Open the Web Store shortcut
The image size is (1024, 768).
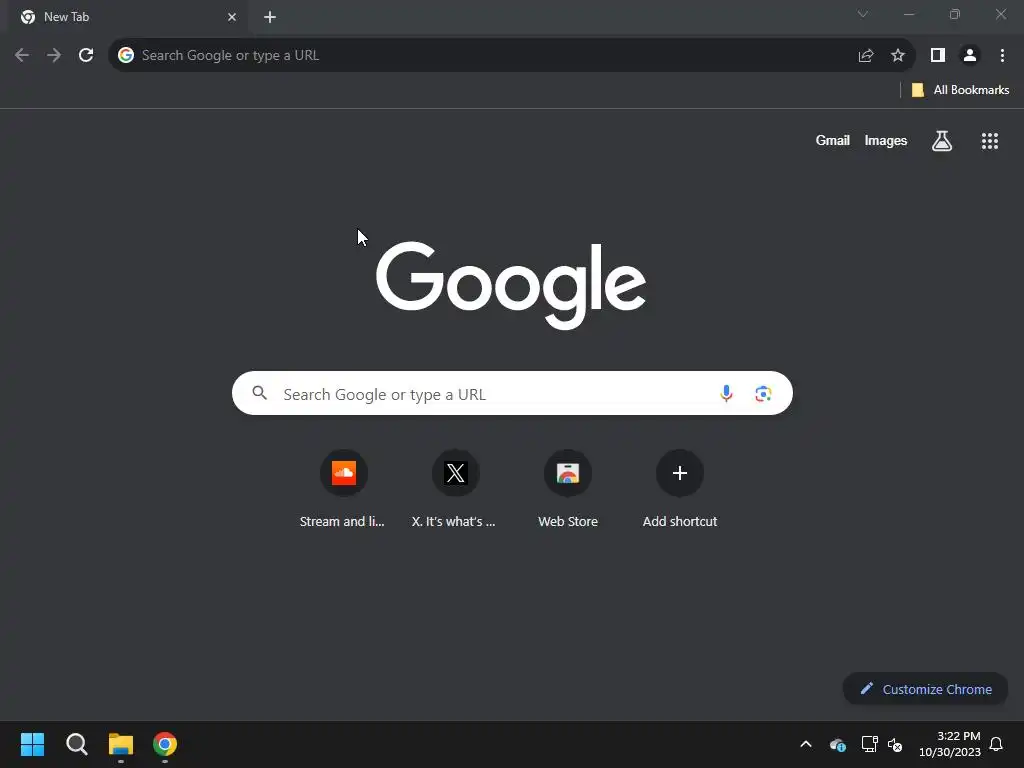click(x=568, y=488)
